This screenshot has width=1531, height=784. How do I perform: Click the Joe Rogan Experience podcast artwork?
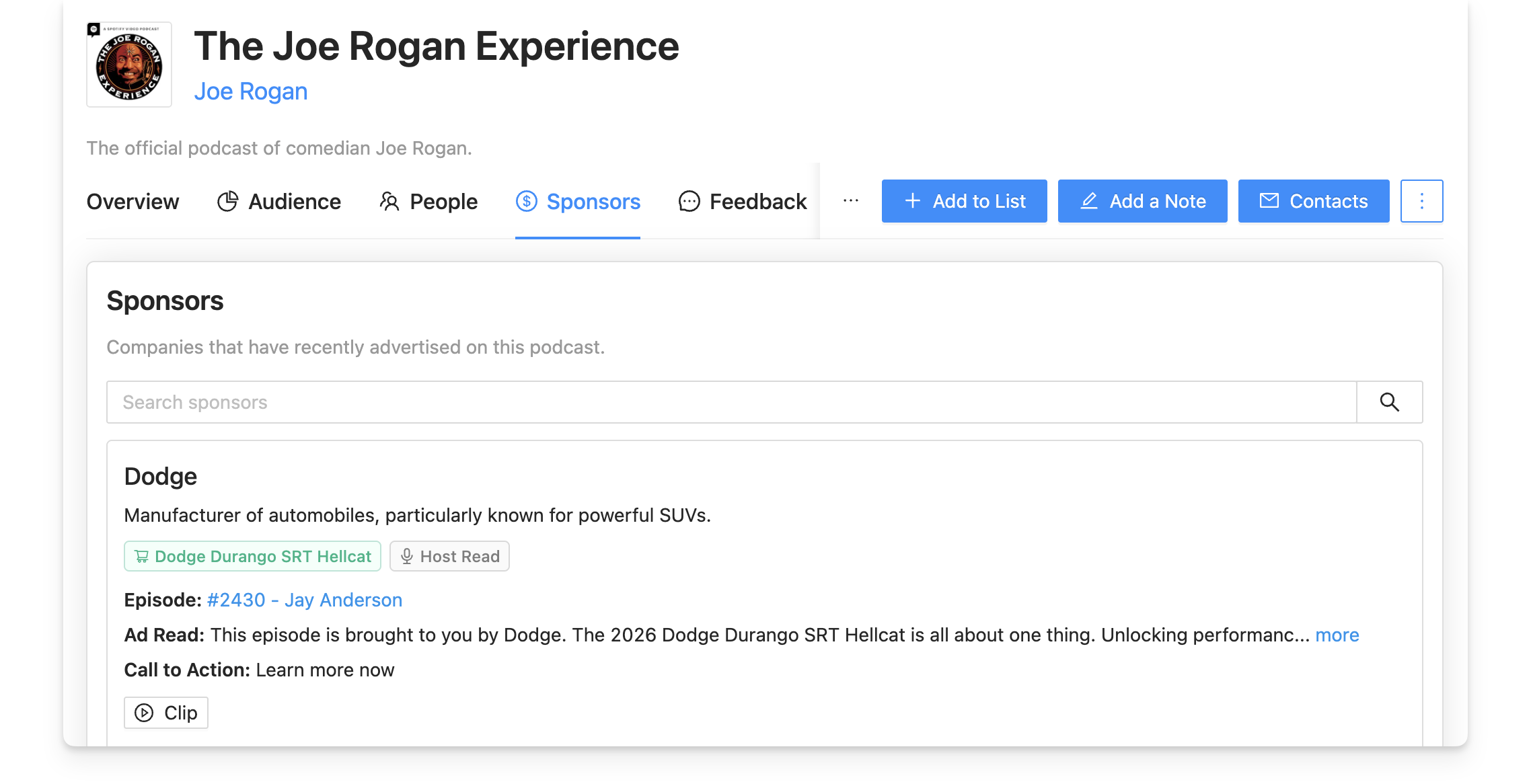pyautogui.click(x=128, y=64)
